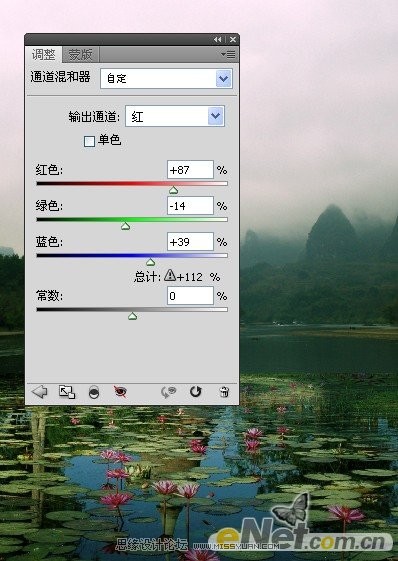This screenshot has width=398, height=561.
Task: Click the +112 total value text
Action: pyautogui.click(x=190, y=277)
